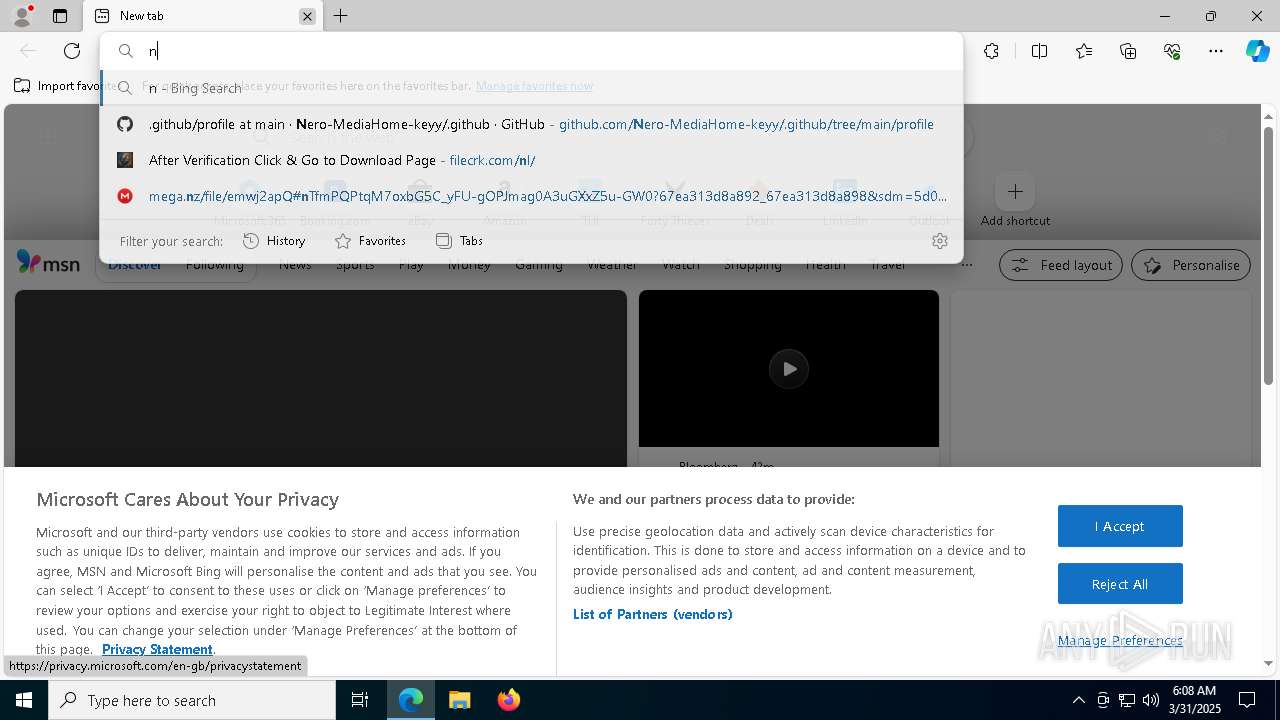Click the page vertical scrollbar

click(x=1268, y=255)
